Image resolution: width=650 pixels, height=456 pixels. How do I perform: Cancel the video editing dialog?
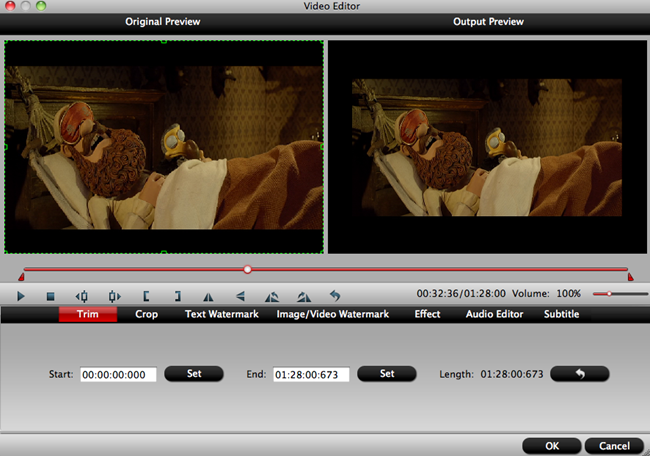point(614,446)
